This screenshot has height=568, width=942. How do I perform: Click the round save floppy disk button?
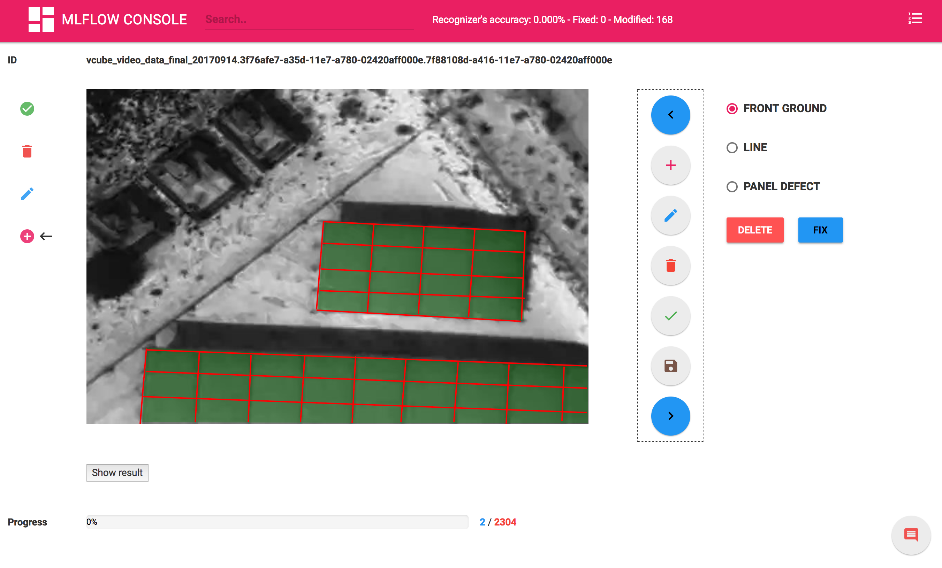tap(670, 366)
